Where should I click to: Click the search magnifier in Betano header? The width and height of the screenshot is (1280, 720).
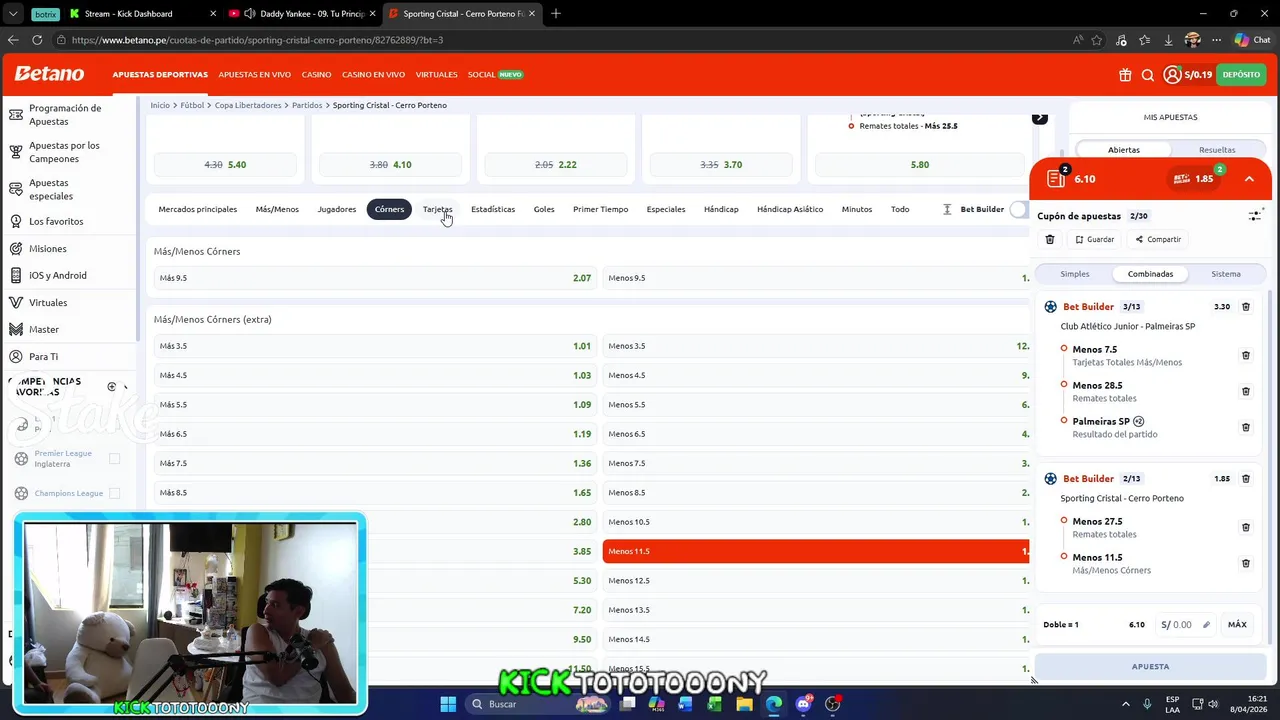click(1148, 75)
